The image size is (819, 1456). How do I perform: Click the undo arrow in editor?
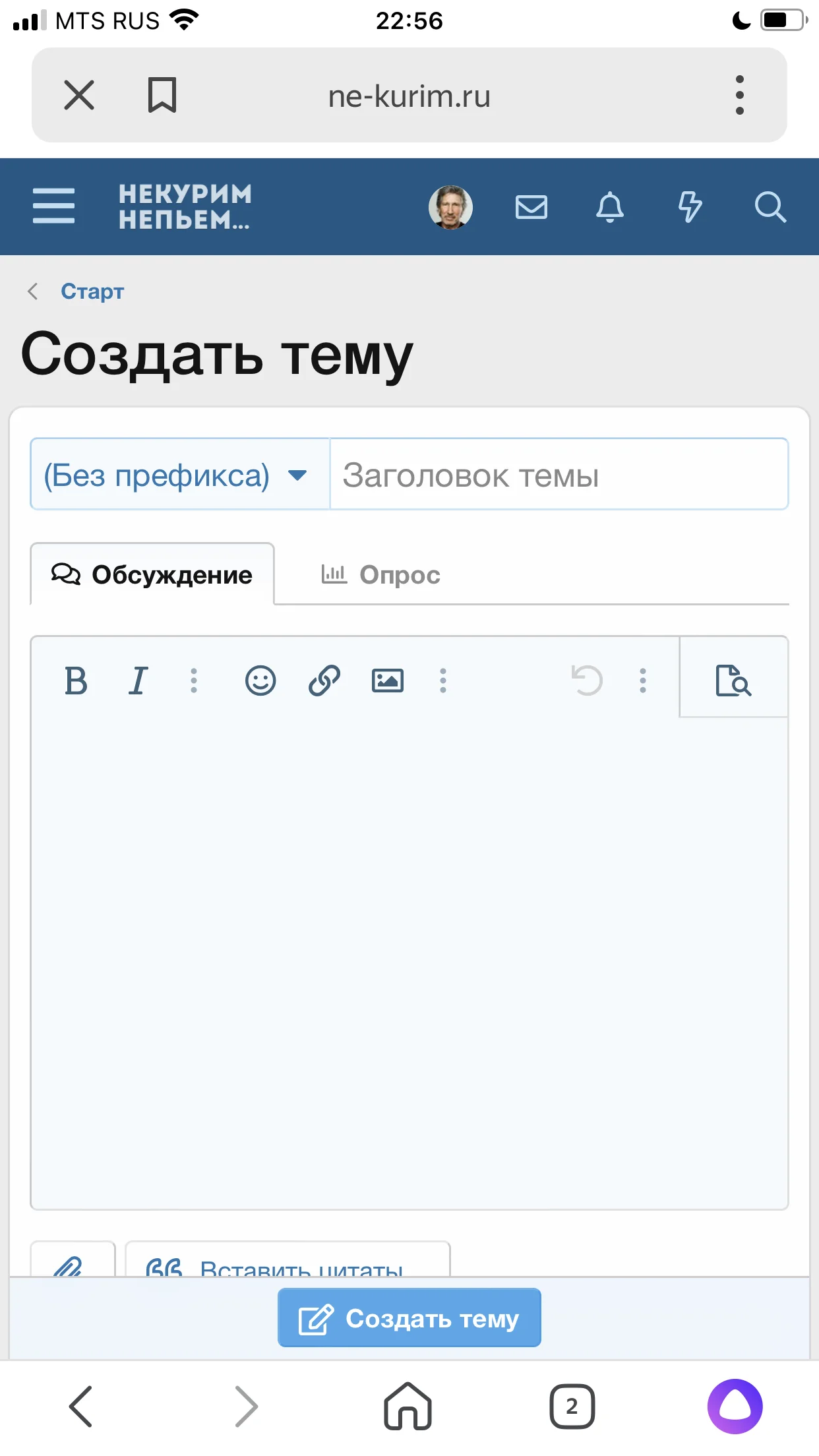pyautogui.click(x=587, y=681)
